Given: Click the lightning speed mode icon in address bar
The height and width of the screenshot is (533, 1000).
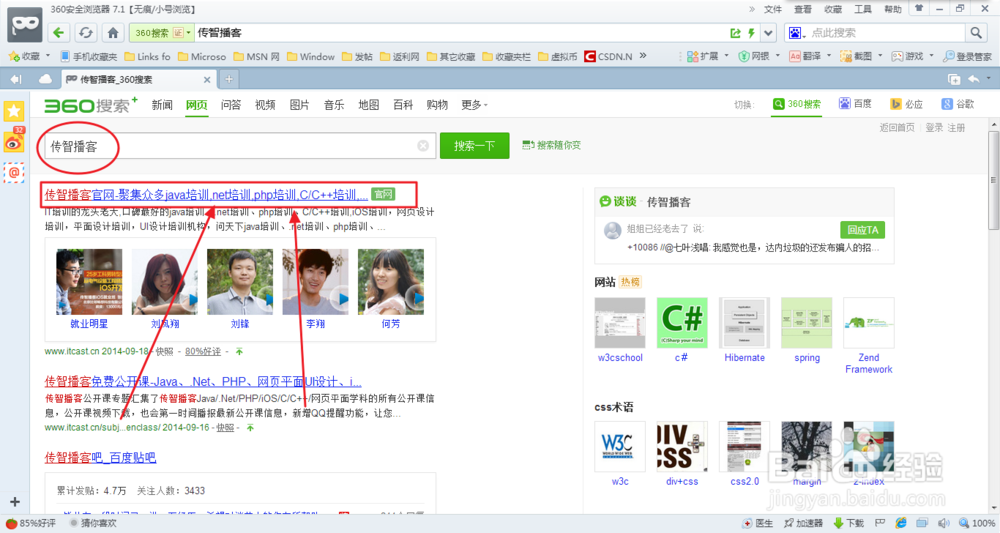Looking at the screenshot, I should pos(752,33).
